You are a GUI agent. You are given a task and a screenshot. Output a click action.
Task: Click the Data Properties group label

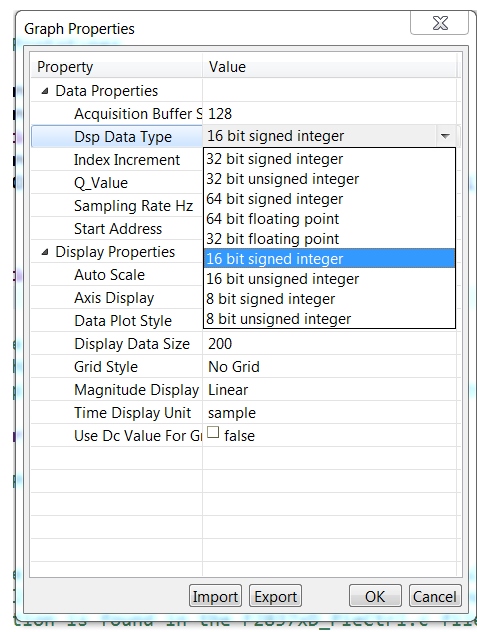106,91
